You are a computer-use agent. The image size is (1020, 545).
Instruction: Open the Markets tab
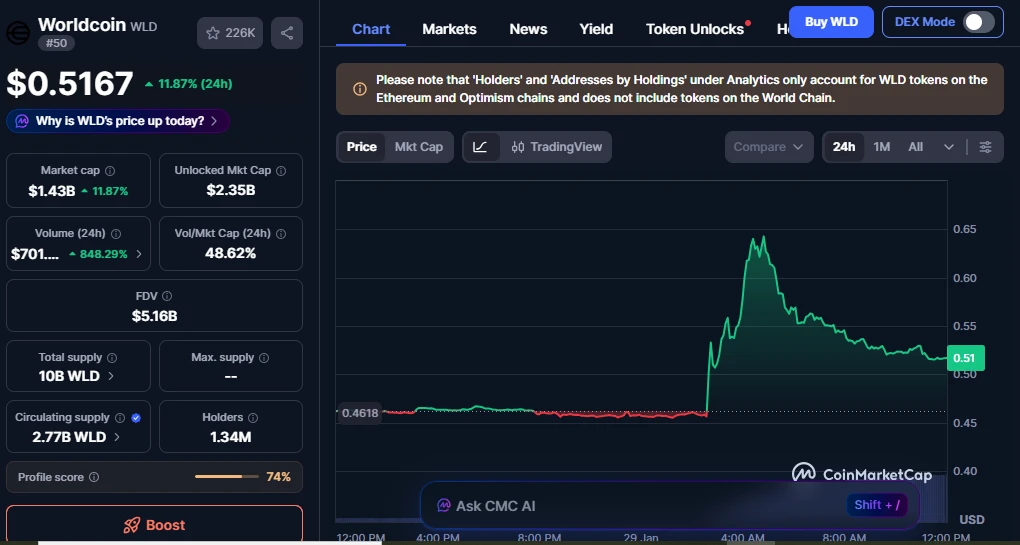coord(450,29)
